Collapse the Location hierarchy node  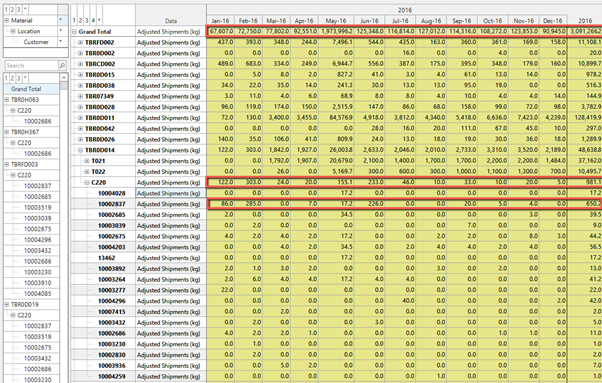click(x=13, y=31)
